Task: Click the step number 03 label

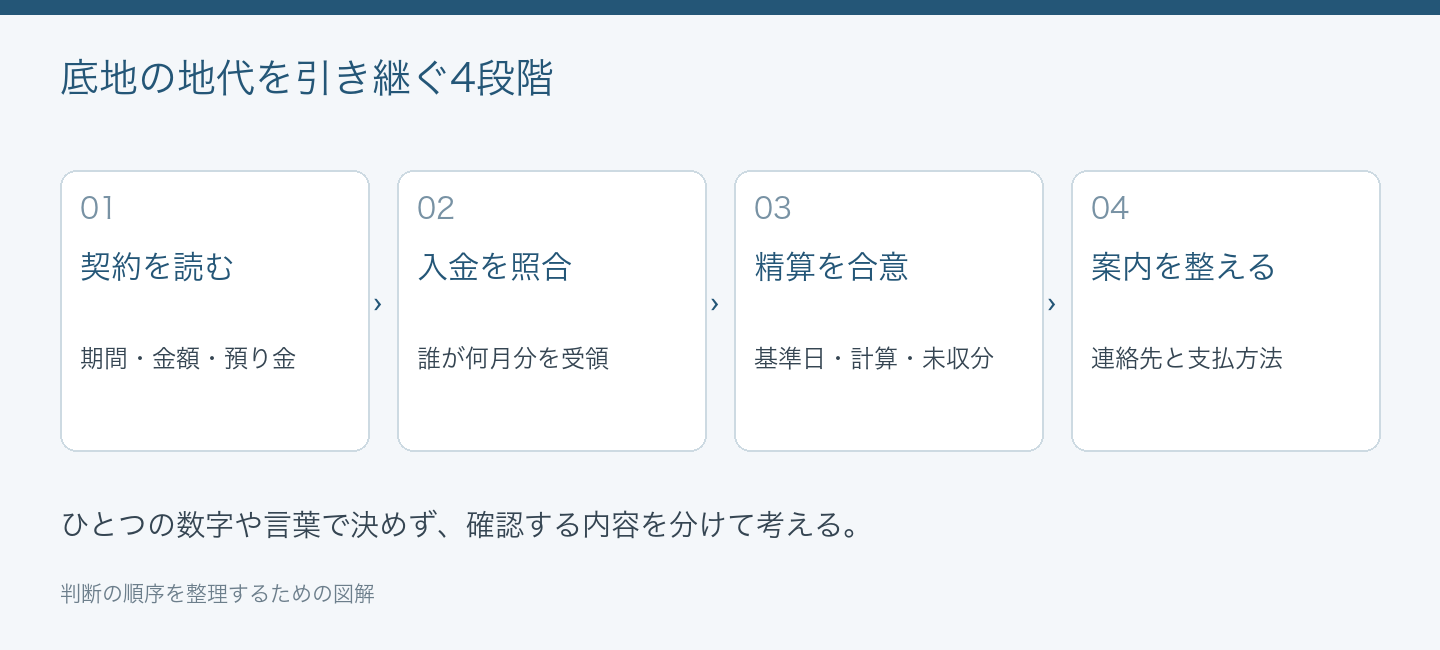Action: point(773,208)
